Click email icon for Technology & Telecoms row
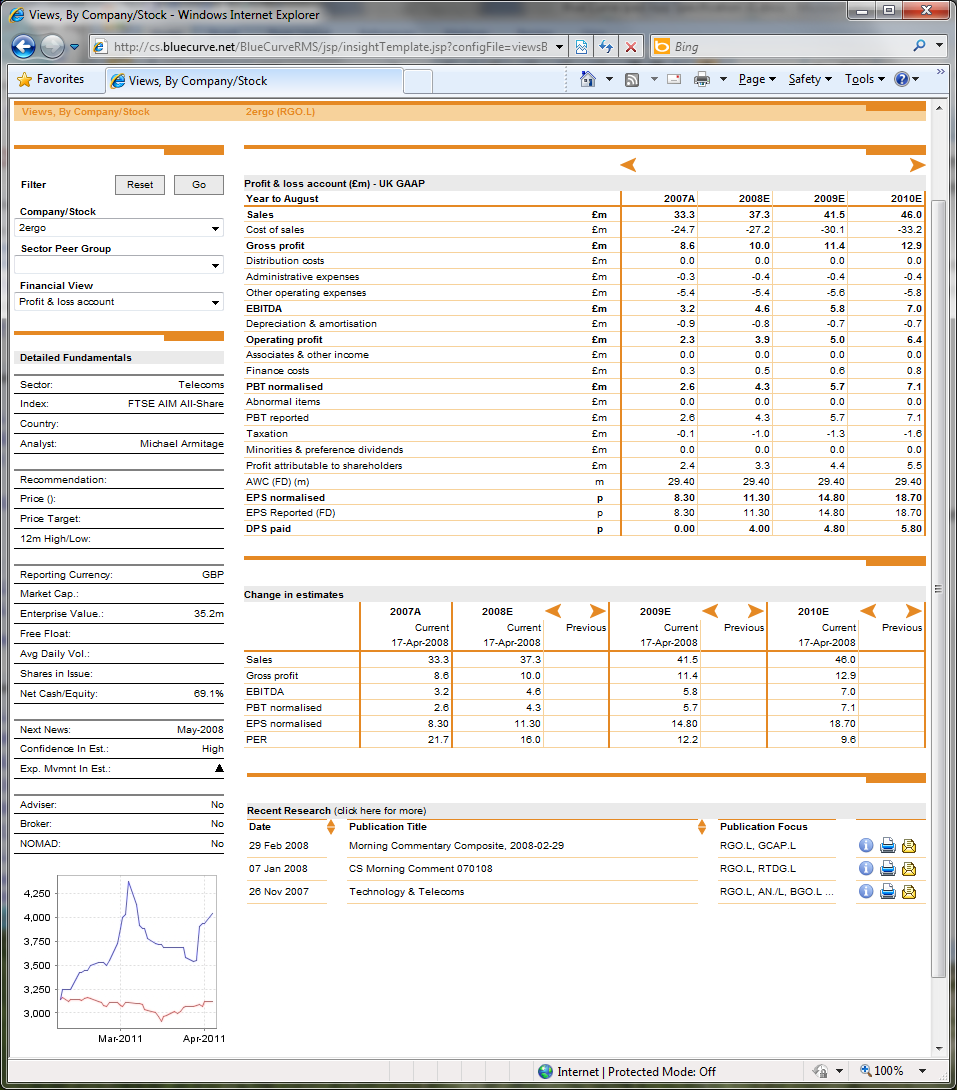The image size is (957, 1090). pyautogui.click(x=909, y=891)
